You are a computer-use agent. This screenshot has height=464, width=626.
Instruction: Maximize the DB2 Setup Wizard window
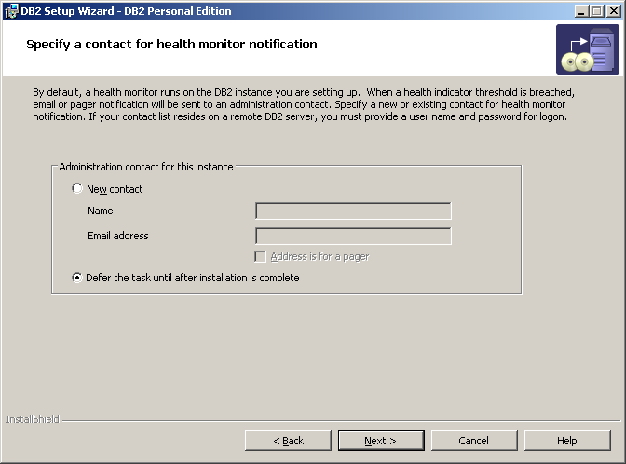pos(597,11)
